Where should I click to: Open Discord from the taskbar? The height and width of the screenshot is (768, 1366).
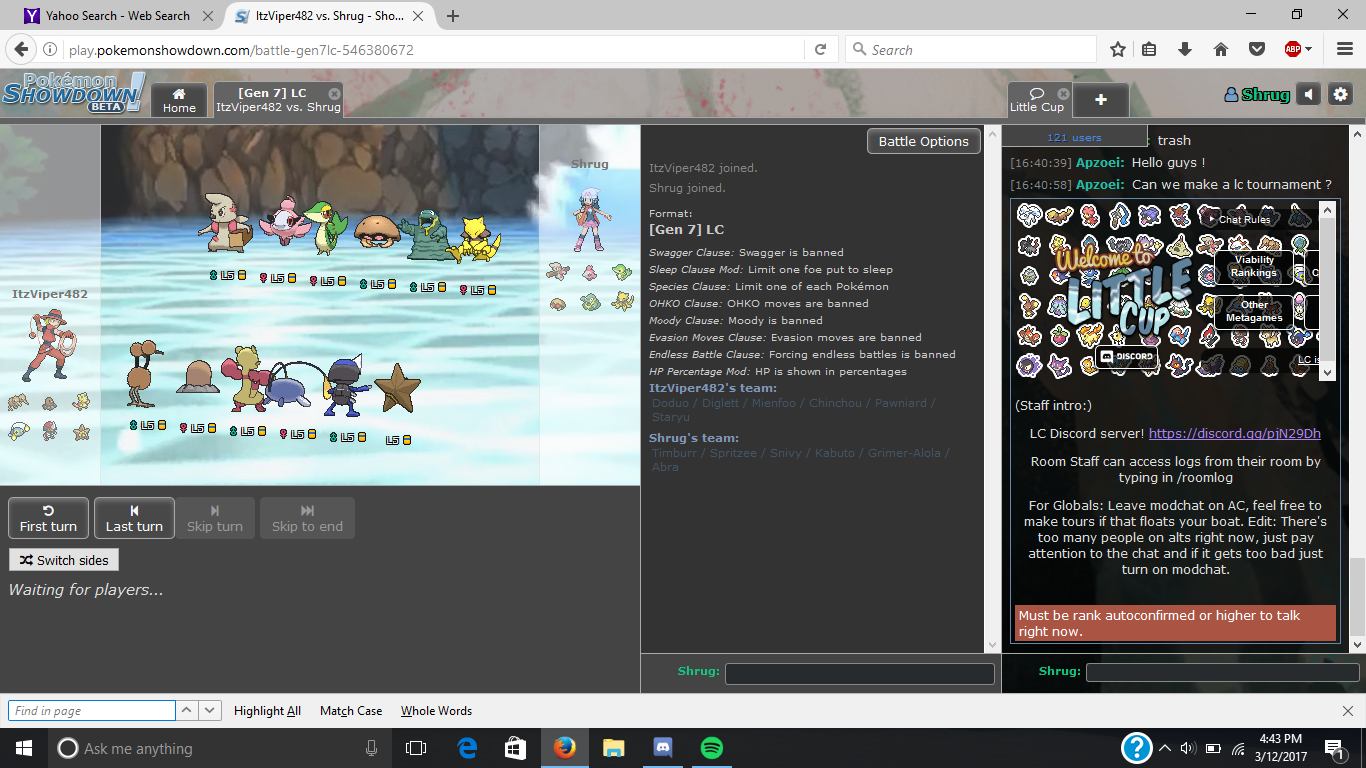pos(662,748)
